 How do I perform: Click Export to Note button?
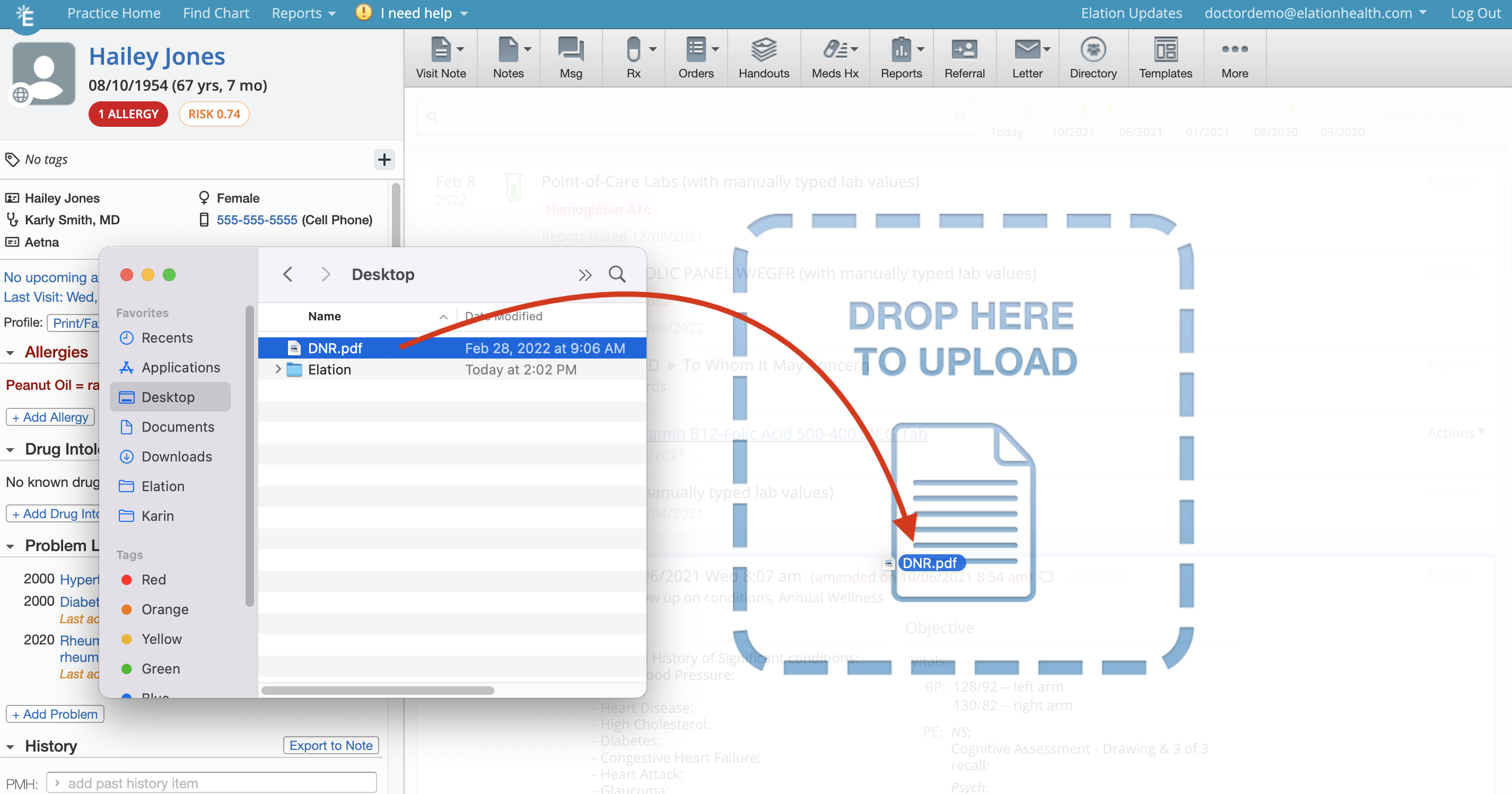click(x=330, y=745)
